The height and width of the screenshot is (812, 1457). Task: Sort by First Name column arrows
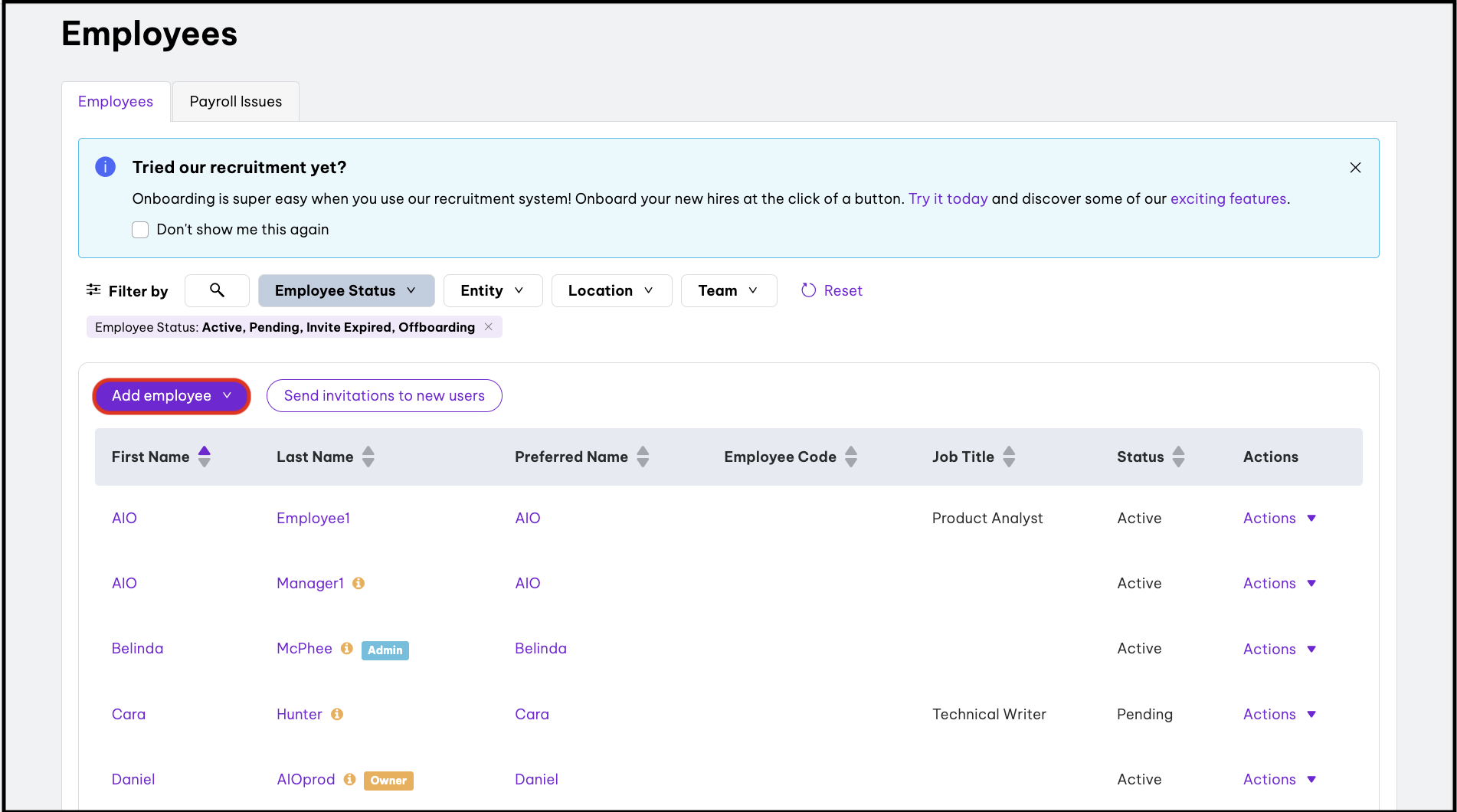point(205,457)
